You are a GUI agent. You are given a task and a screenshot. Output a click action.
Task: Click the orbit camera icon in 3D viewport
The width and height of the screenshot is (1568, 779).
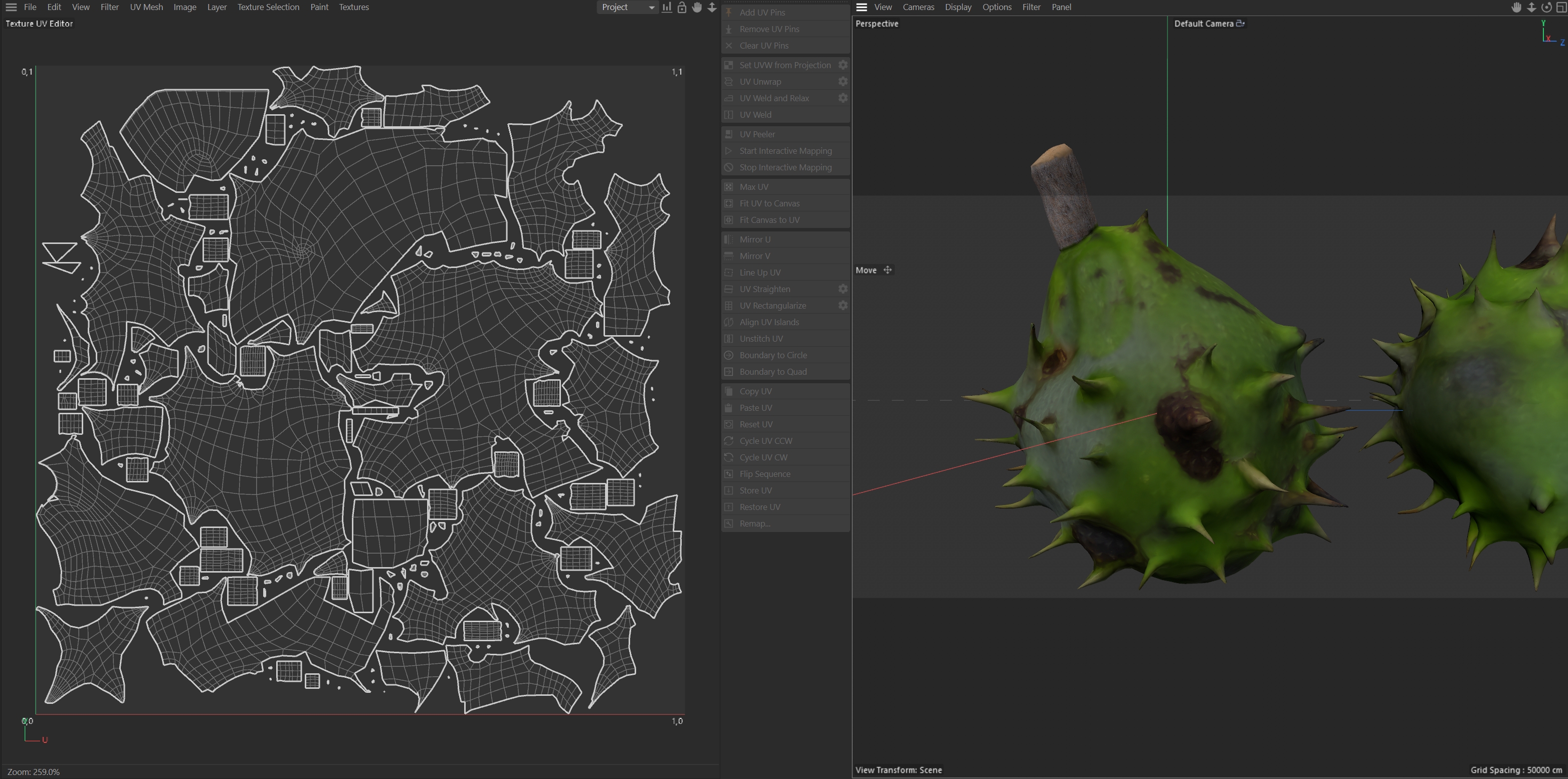tap(1546, 8)
